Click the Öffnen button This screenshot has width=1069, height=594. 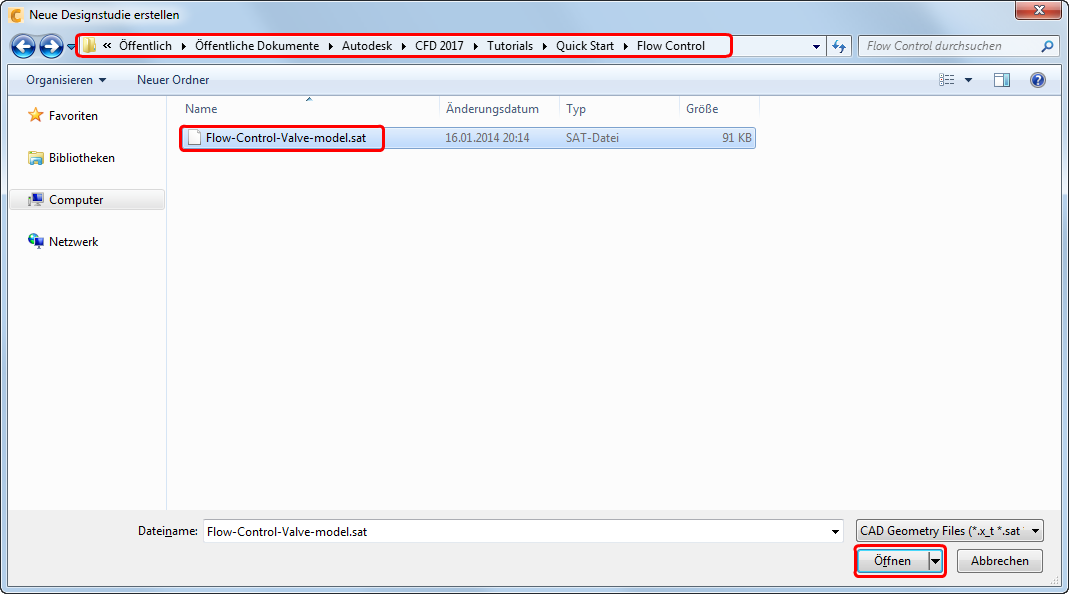(892, 561)
